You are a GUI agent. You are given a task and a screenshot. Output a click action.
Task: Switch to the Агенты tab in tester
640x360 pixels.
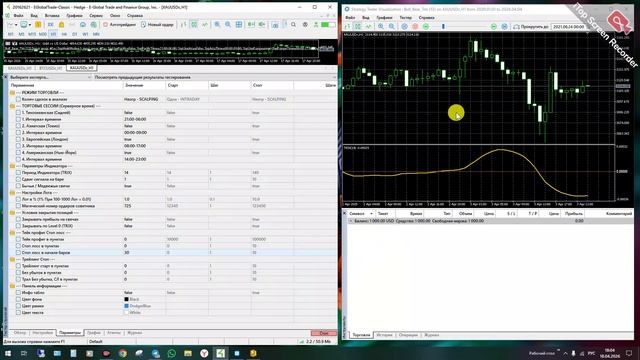pos(114,333)
